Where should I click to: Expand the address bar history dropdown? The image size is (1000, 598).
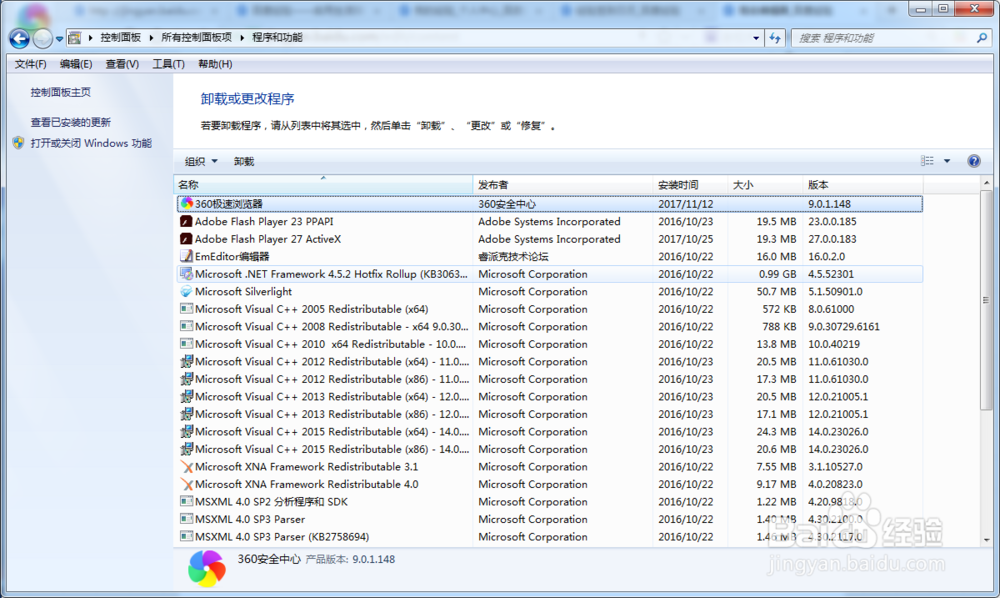756,38
